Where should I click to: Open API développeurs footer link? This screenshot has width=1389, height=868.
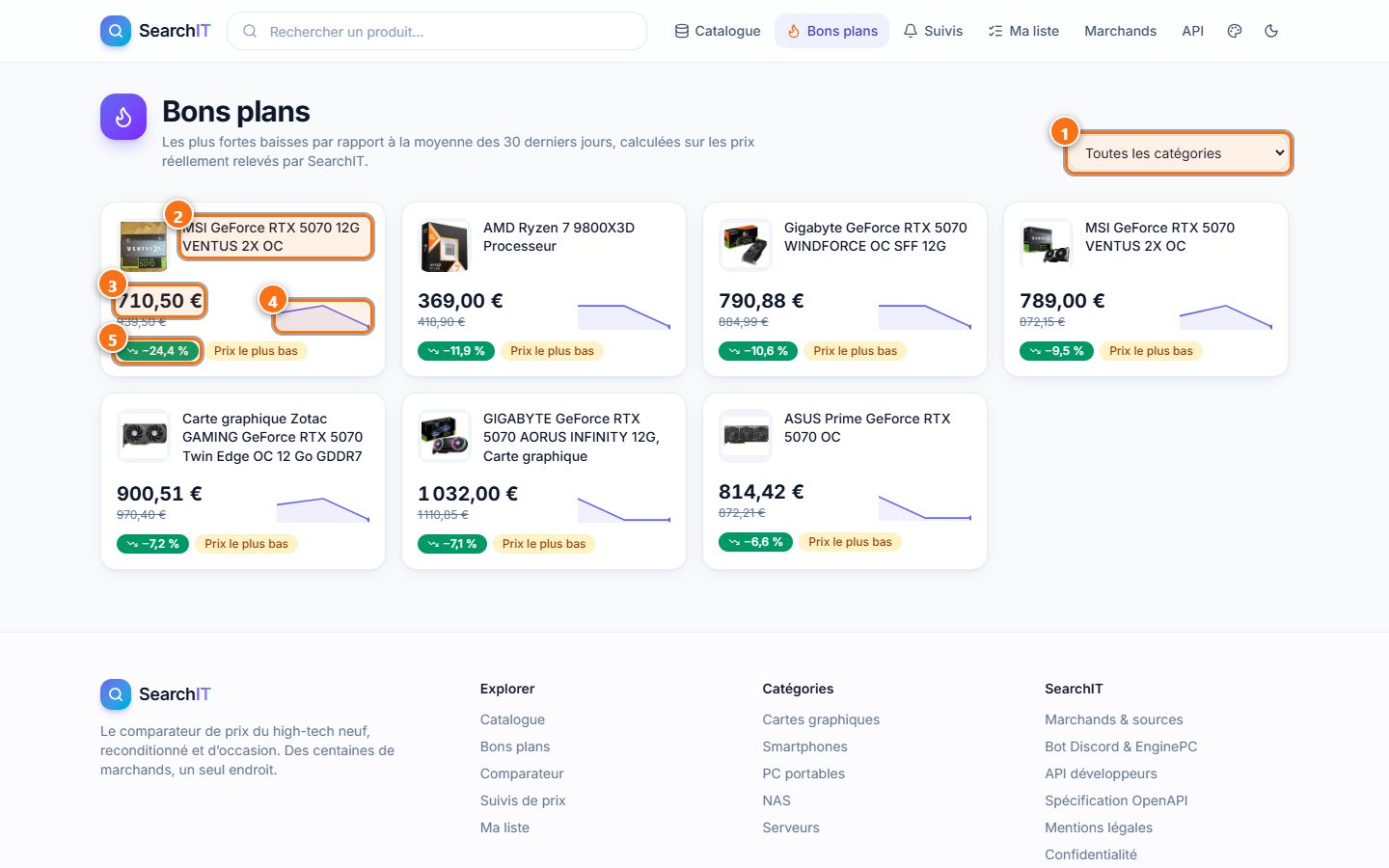[1101, 773]
